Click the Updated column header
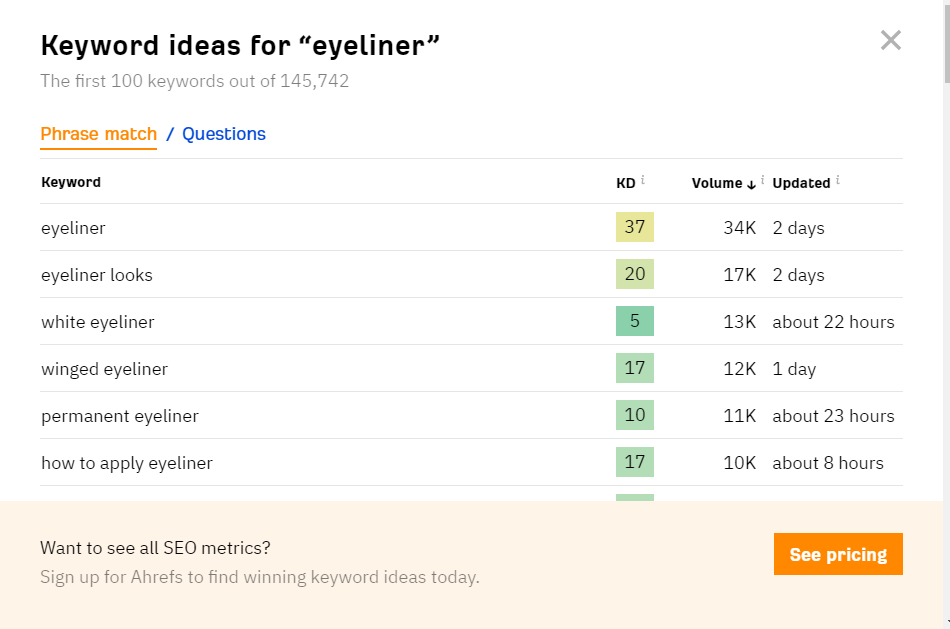The width and height of the screenshot is (950, 629). pos(801,183)
